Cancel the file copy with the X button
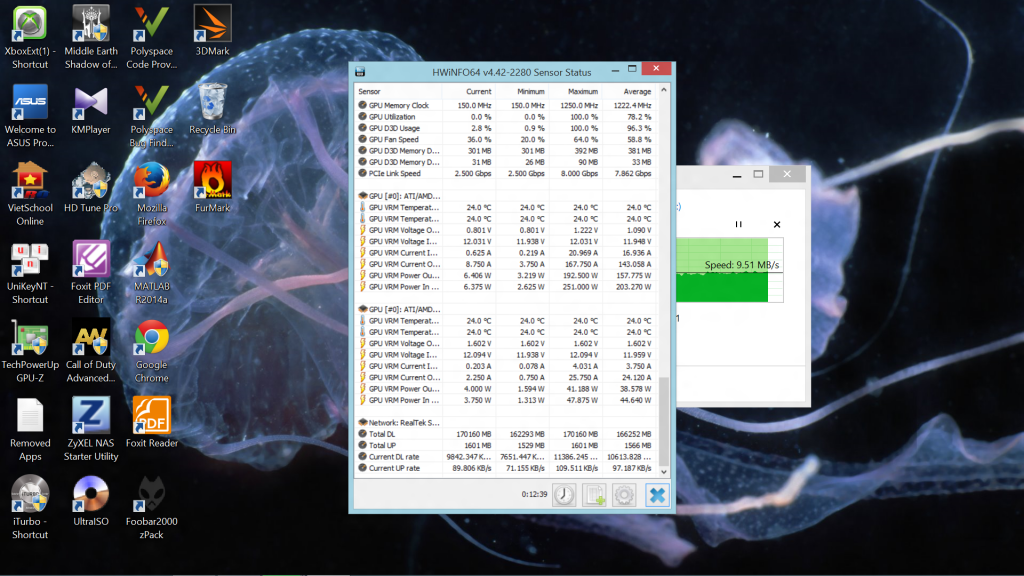The image size is (1024, 576). (x=777, y=225)
